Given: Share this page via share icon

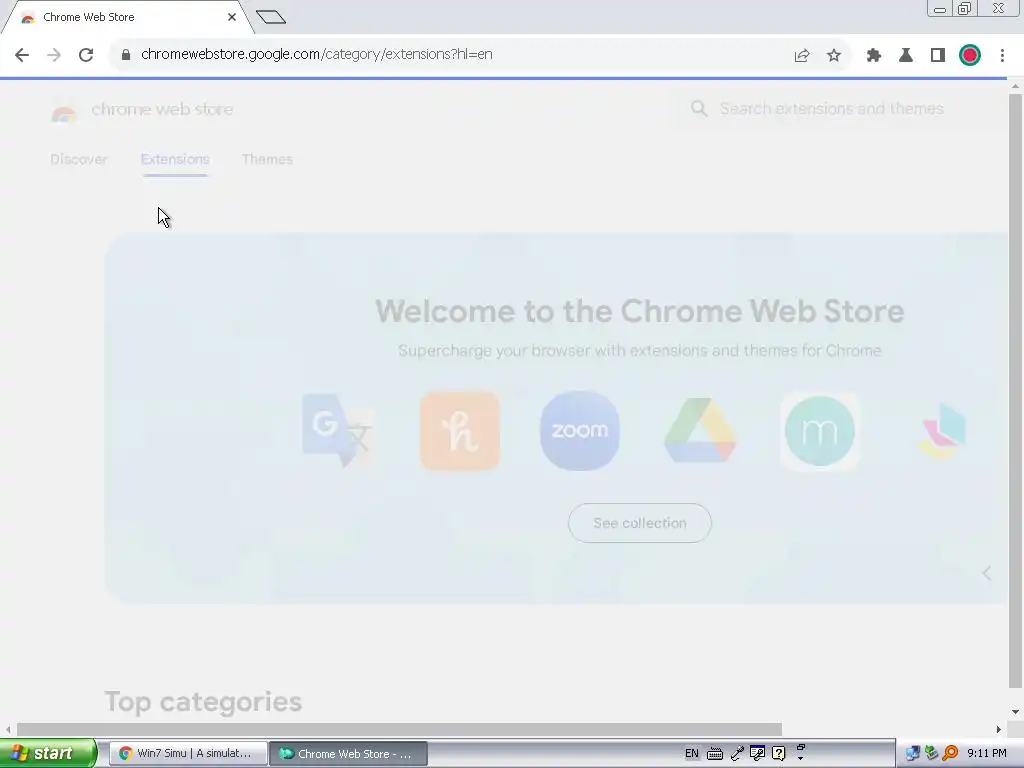Looking at the screenshot, I should [802, 55].
